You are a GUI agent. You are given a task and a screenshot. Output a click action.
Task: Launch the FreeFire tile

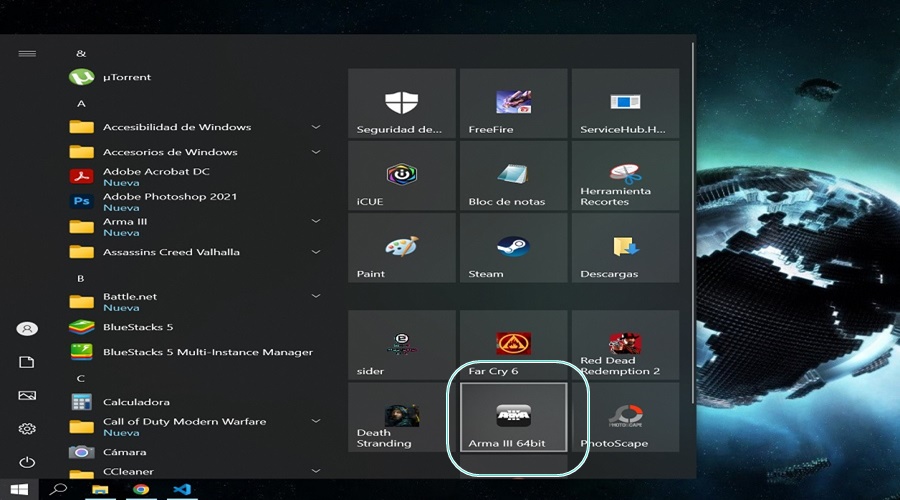514,103
